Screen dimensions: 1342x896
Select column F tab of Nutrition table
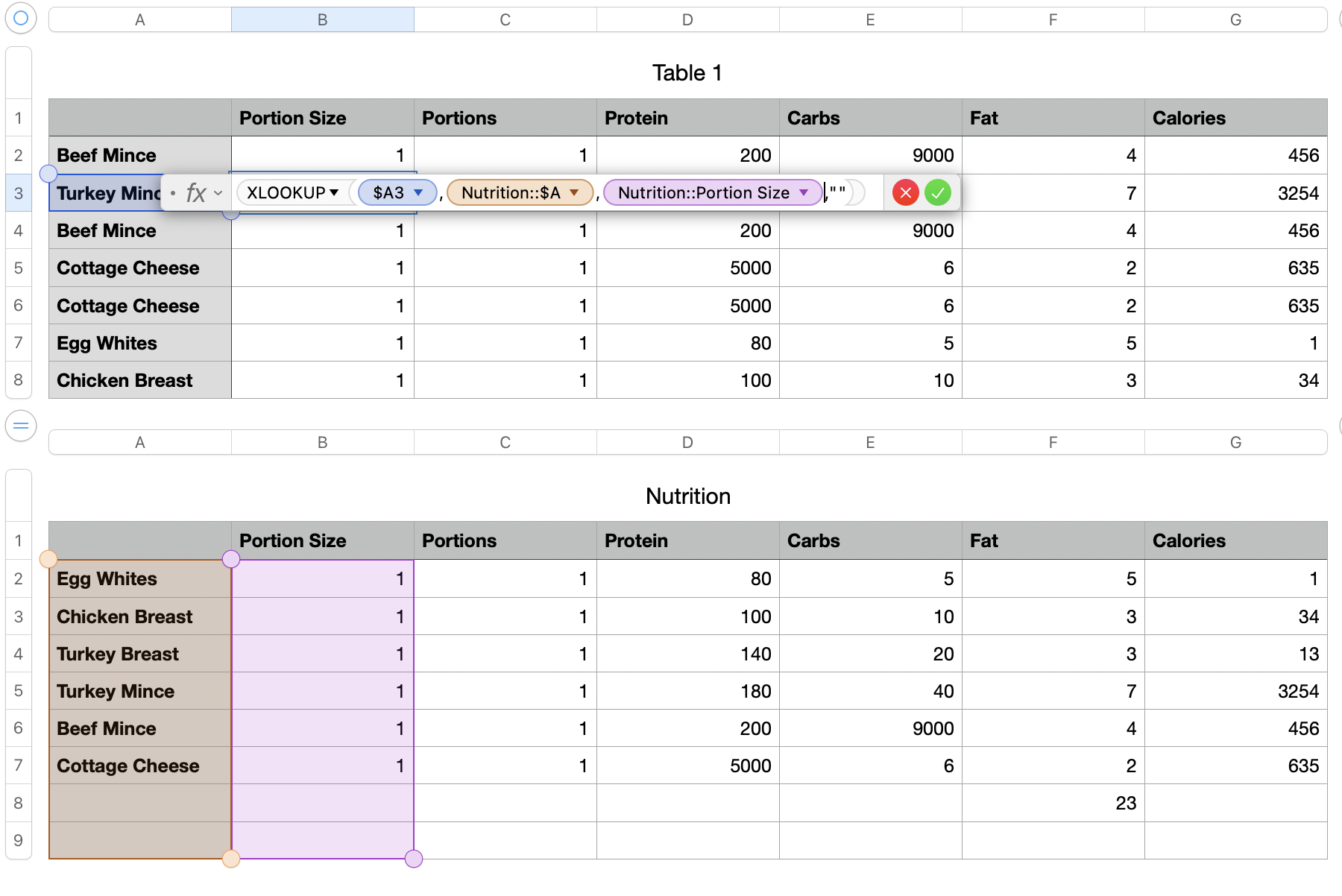click(x=1053, y=443)
